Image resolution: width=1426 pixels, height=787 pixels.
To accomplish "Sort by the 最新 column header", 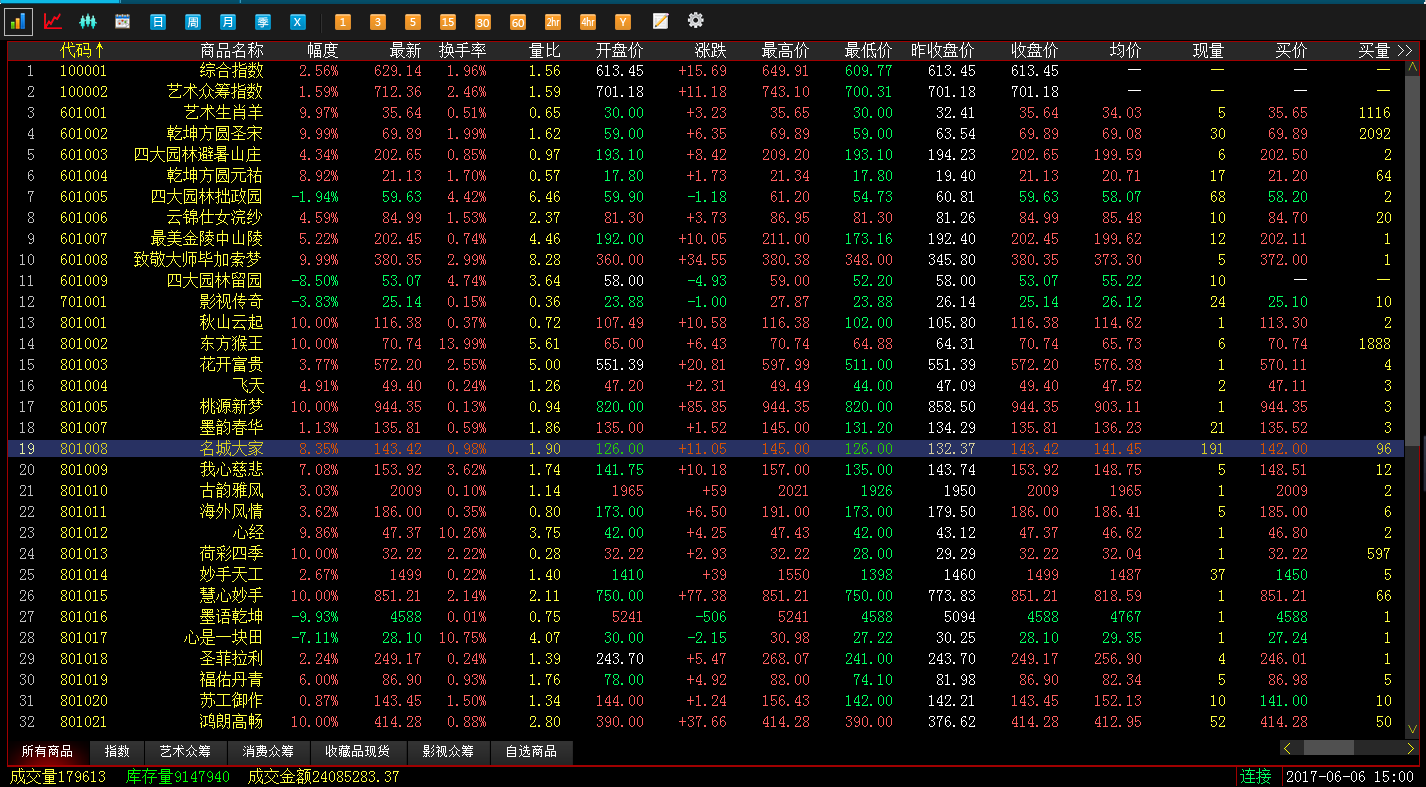I will [x=406, y=50].
